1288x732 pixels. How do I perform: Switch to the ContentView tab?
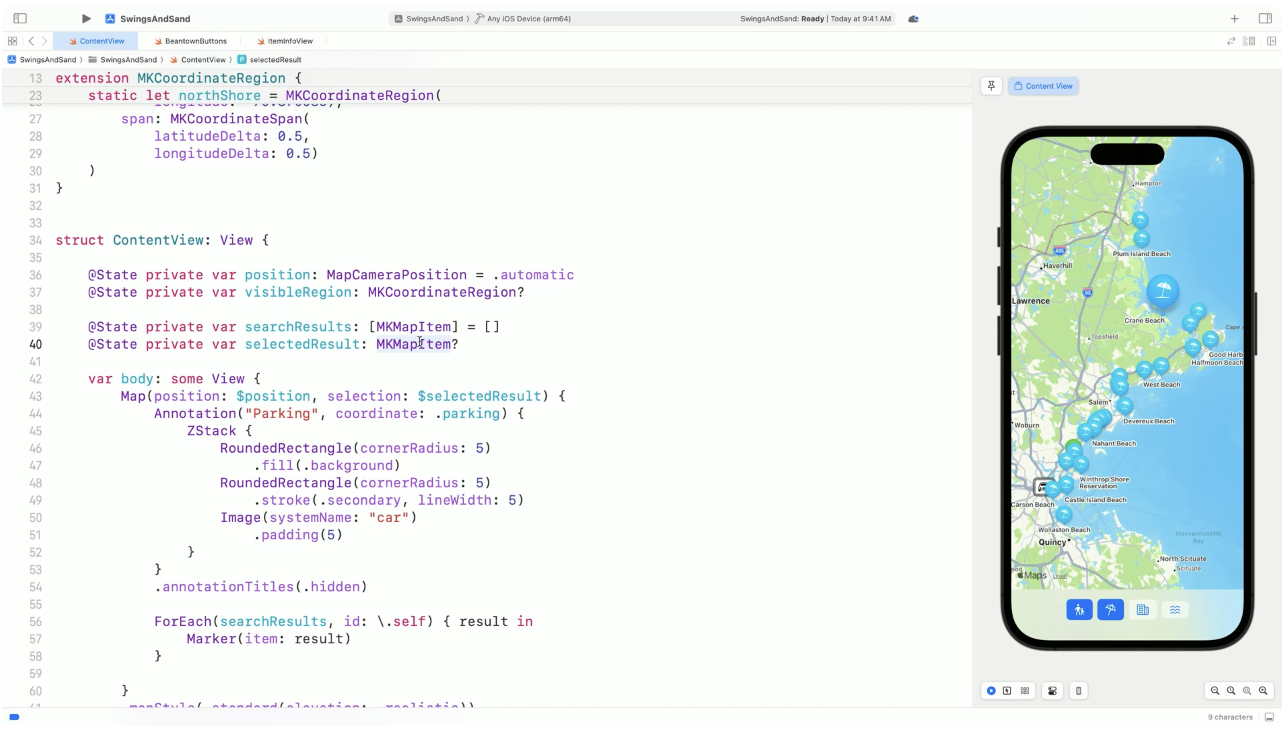tap(96, 41)
